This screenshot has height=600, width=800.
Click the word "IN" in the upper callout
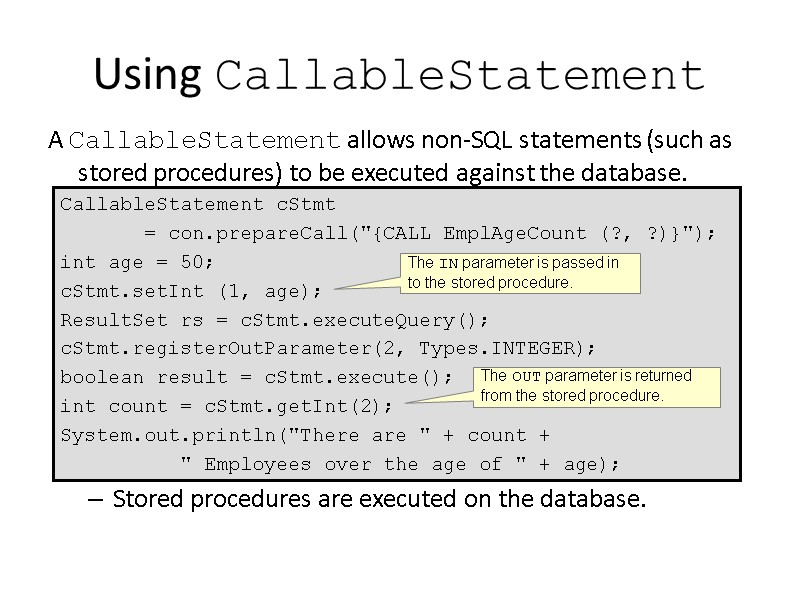pyautogui.click(x=448, y=263)
